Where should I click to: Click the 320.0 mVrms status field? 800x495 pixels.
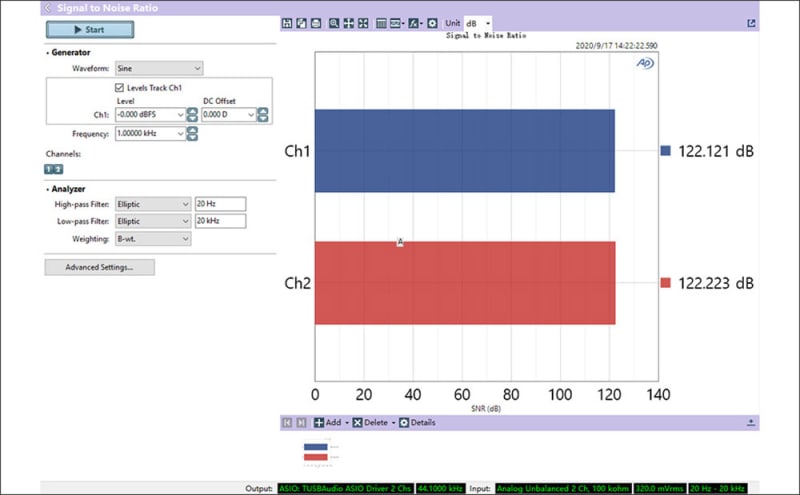(x=659, y=488)
